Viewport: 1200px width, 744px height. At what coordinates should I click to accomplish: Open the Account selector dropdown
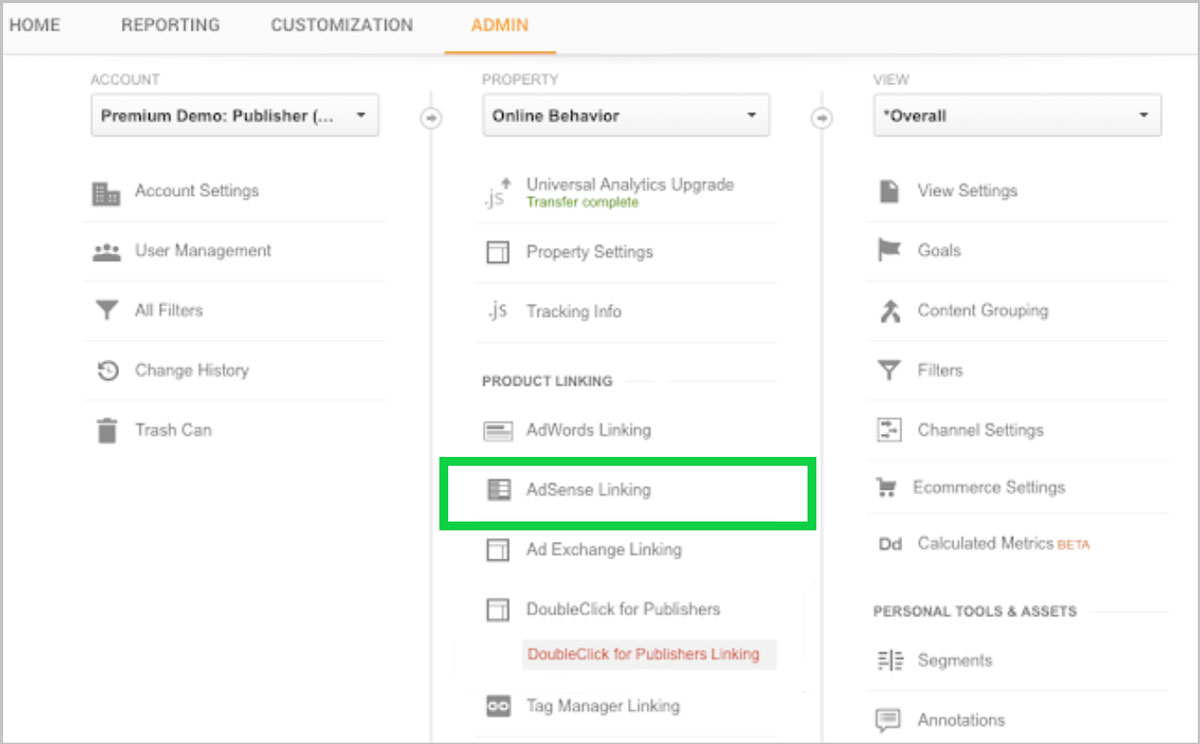(x=234, y=116)
